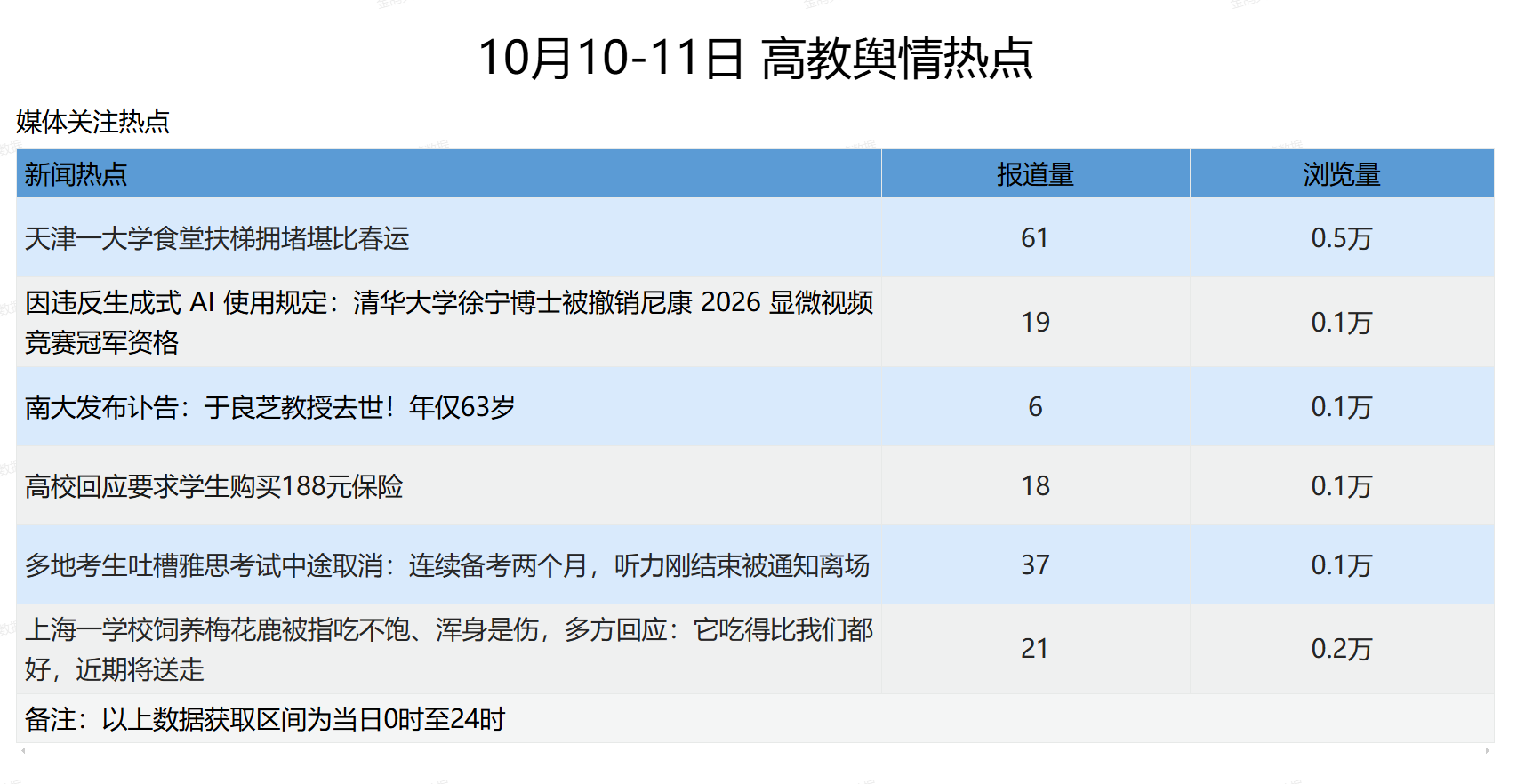Image resolution: width=1517 pixels, height=784 pixels.
Task: Click view count 0.2万
Action: click(x=1342, y=649)
